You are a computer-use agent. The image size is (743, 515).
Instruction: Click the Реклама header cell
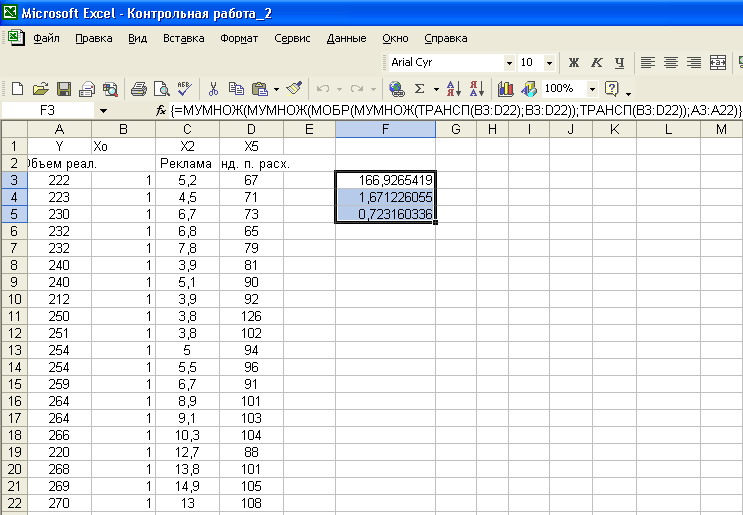(x=187, y=163)
